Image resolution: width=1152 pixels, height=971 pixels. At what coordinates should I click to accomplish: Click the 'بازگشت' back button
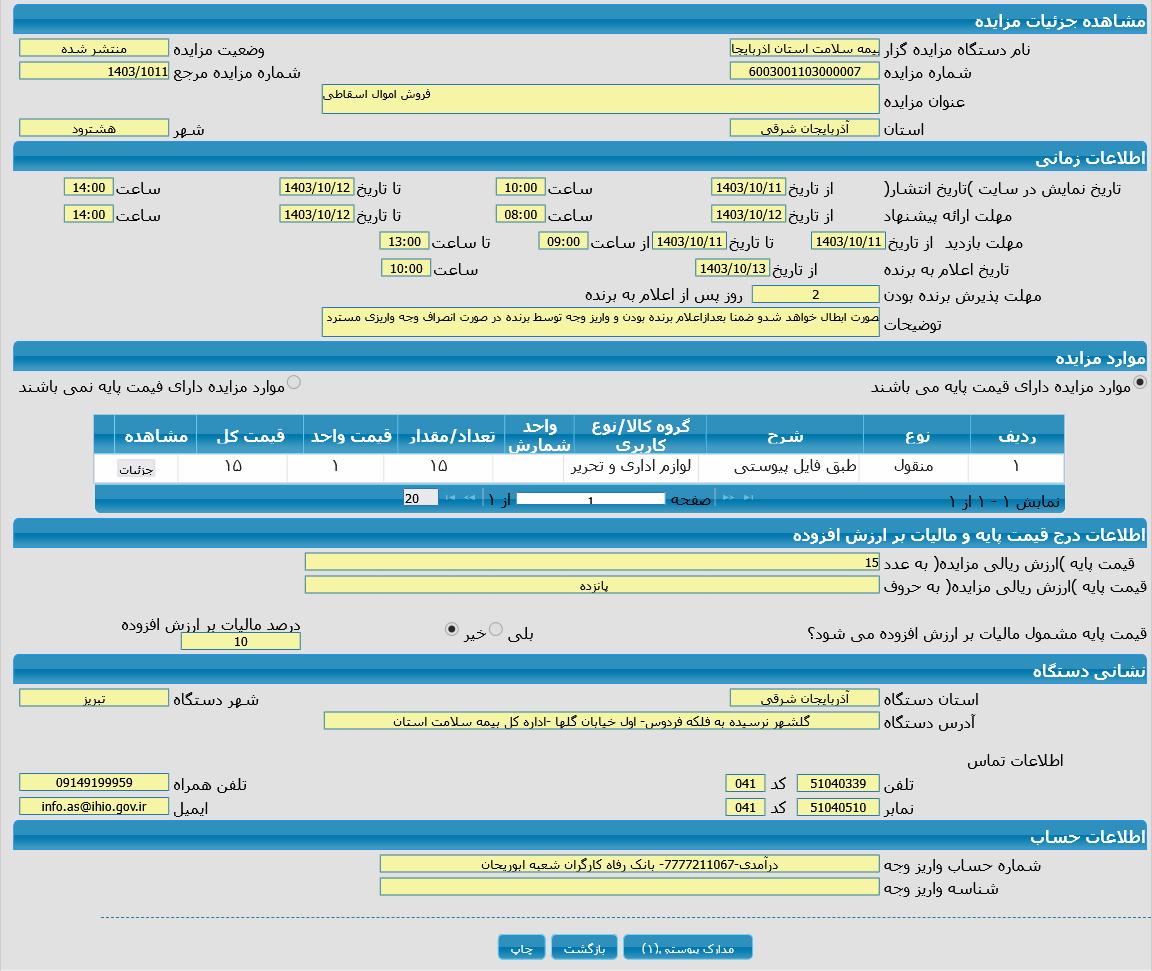click(584, 948)
